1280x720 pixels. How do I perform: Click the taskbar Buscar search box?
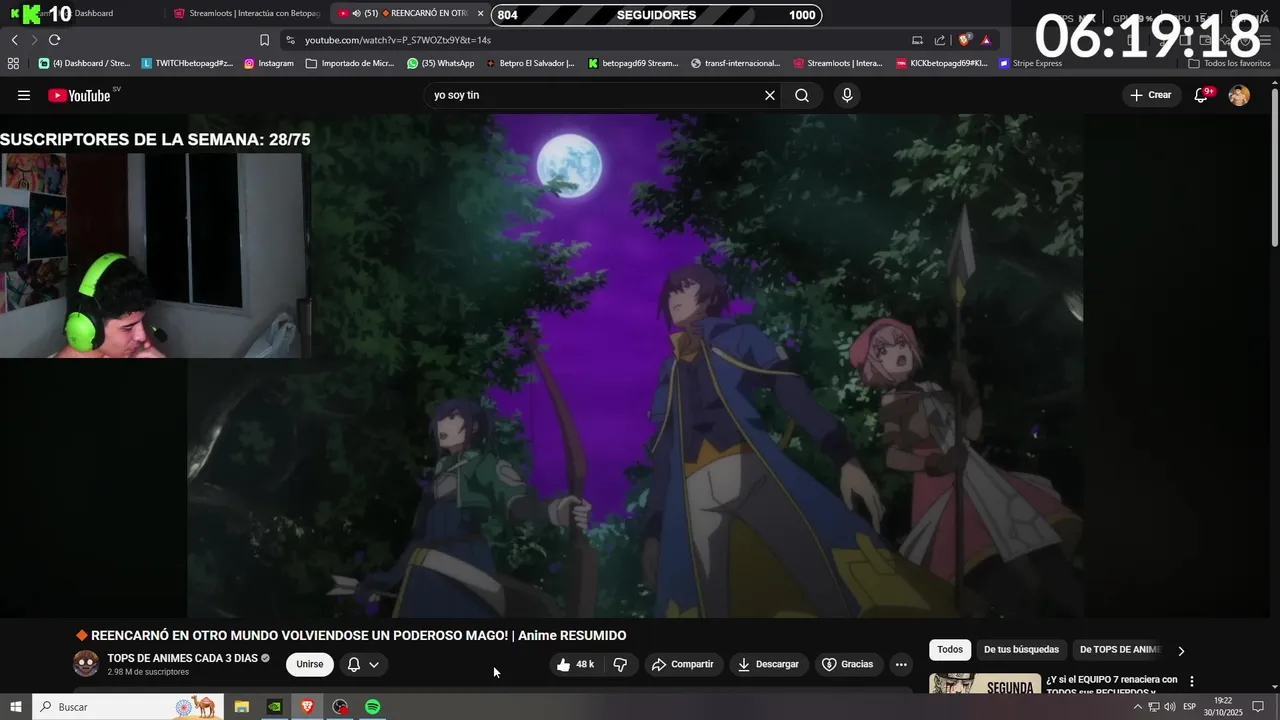[x=127, y=707]
